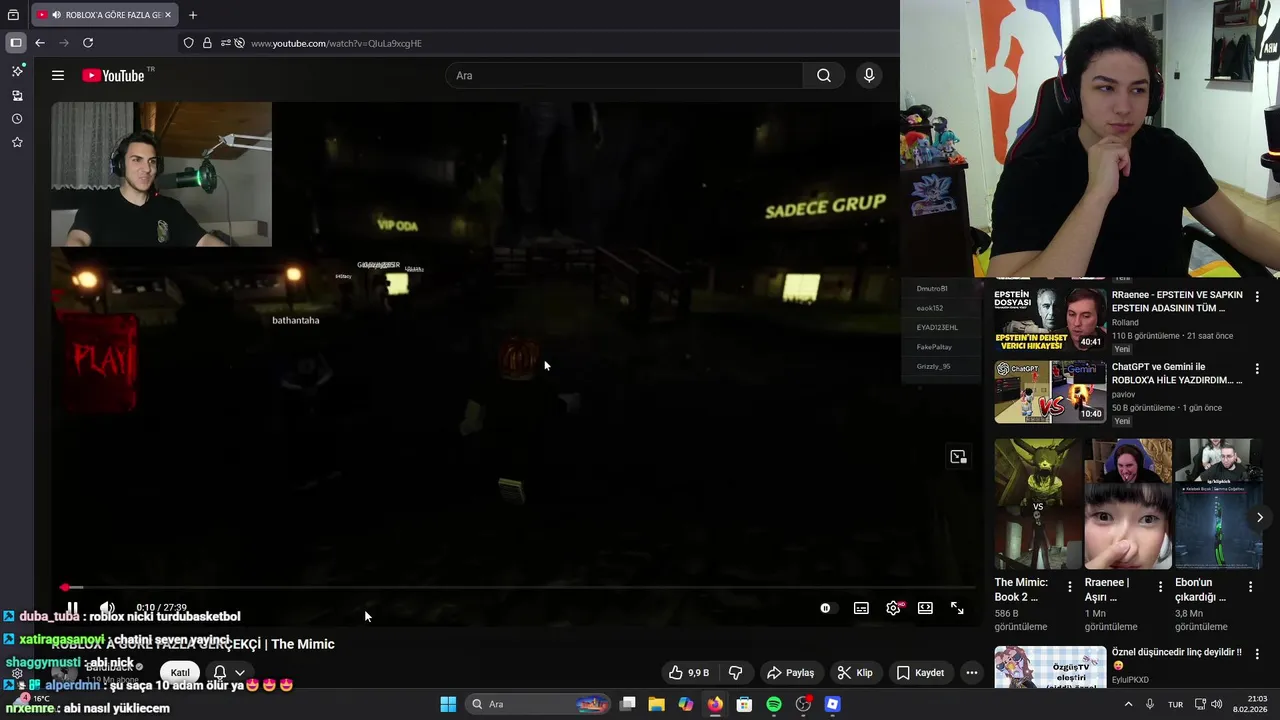Open the three-dot more actions menu
The width and height of the screenshot is (1280, 720).
pos(971,673)
